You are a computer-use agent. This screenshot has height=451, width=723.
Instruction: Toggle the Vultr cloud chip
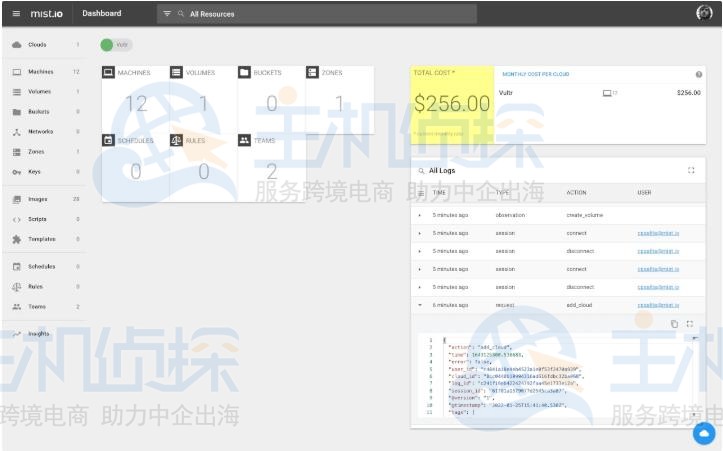[116, 45]
